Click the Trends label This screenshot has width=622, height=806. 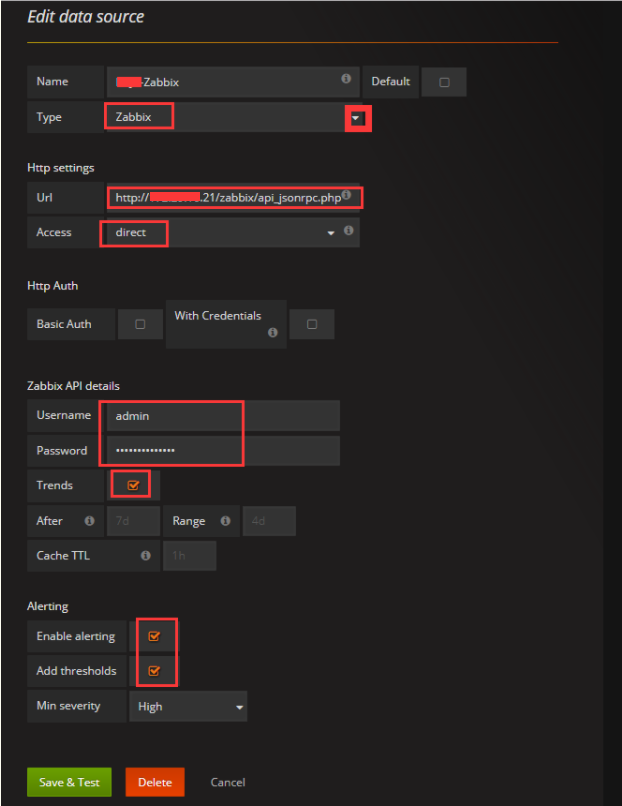[54, 485]
